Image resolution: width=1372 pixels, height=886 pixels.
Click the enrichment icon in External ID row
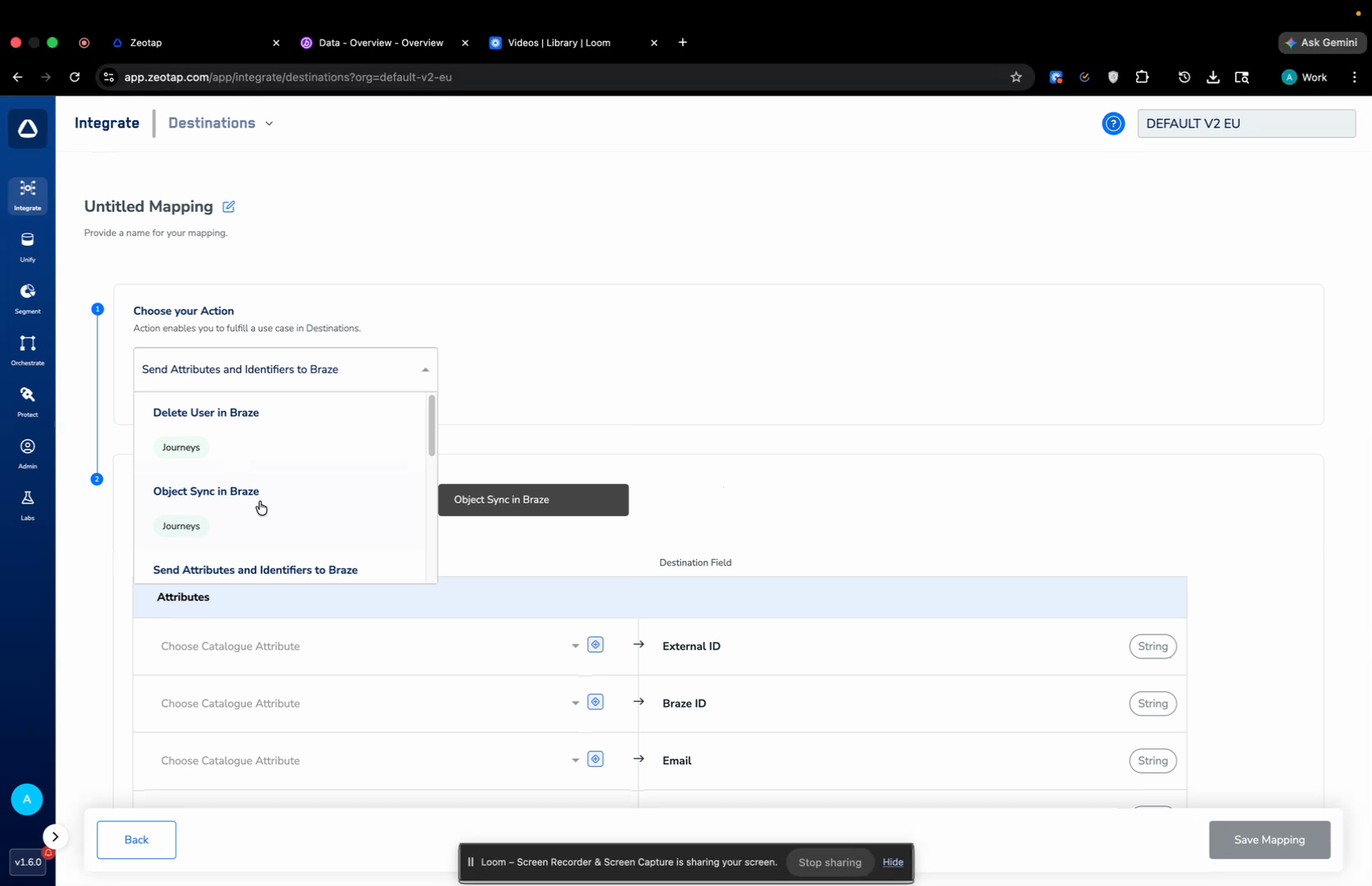click(596, 645)
